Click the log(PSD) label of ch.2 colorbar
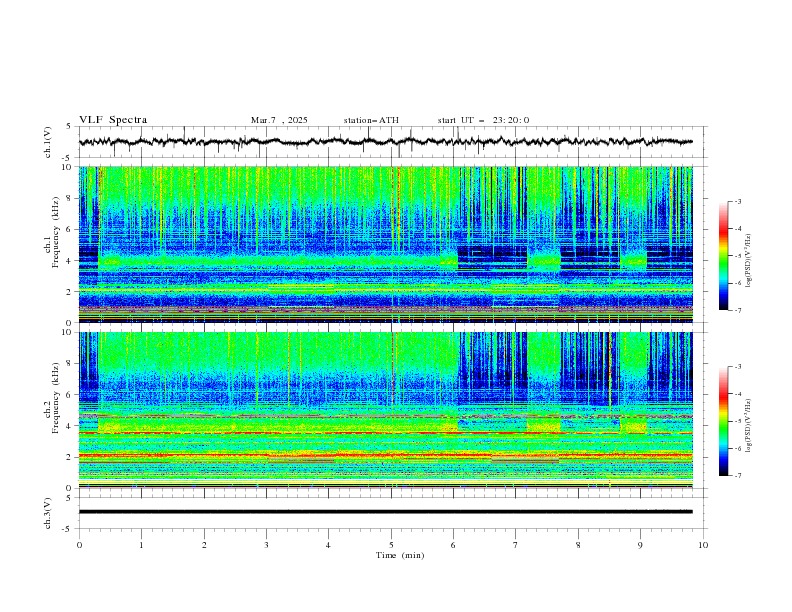 [x=749, y=425]
